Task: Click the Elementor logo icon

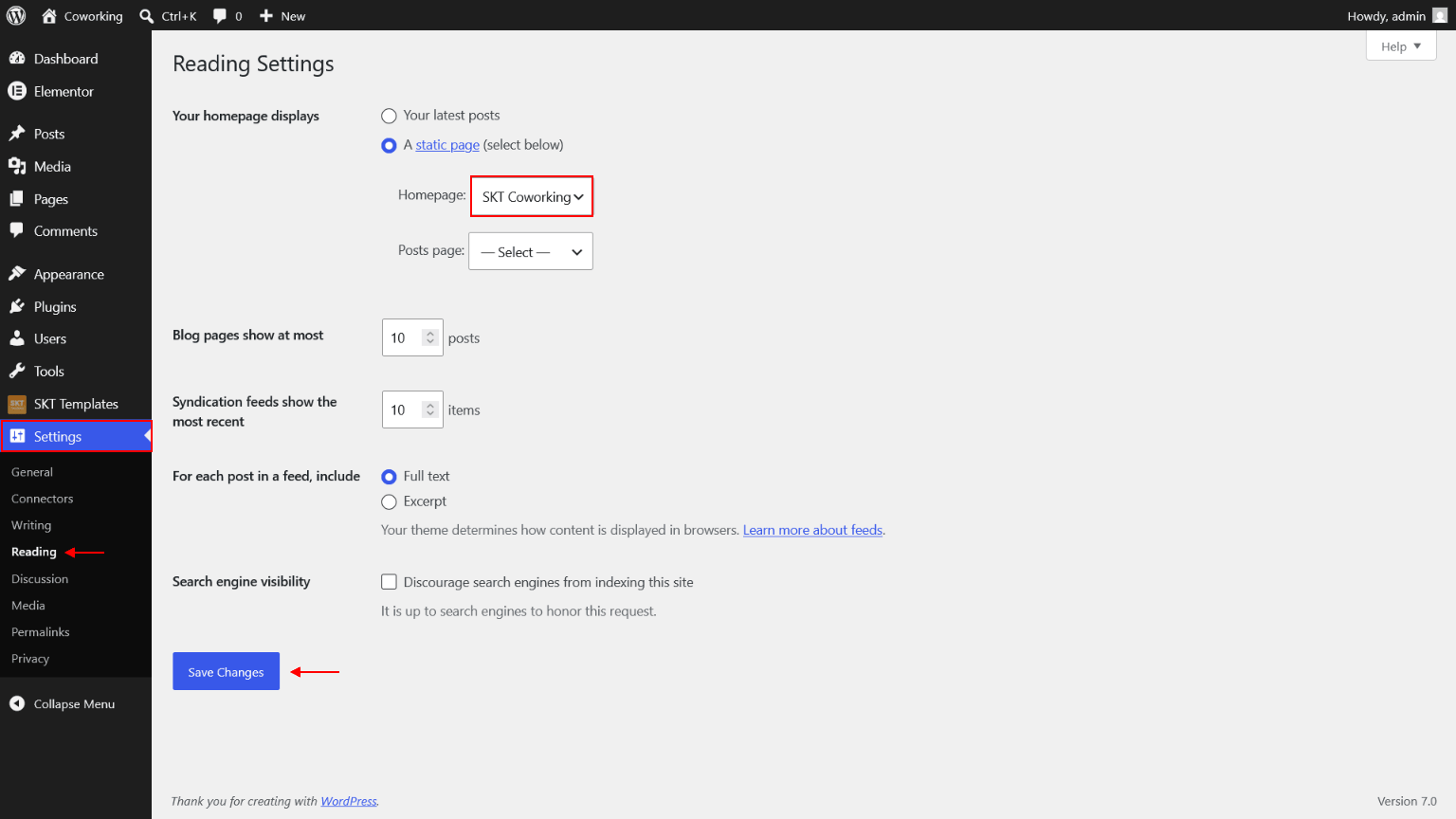Action: [17, 91]
